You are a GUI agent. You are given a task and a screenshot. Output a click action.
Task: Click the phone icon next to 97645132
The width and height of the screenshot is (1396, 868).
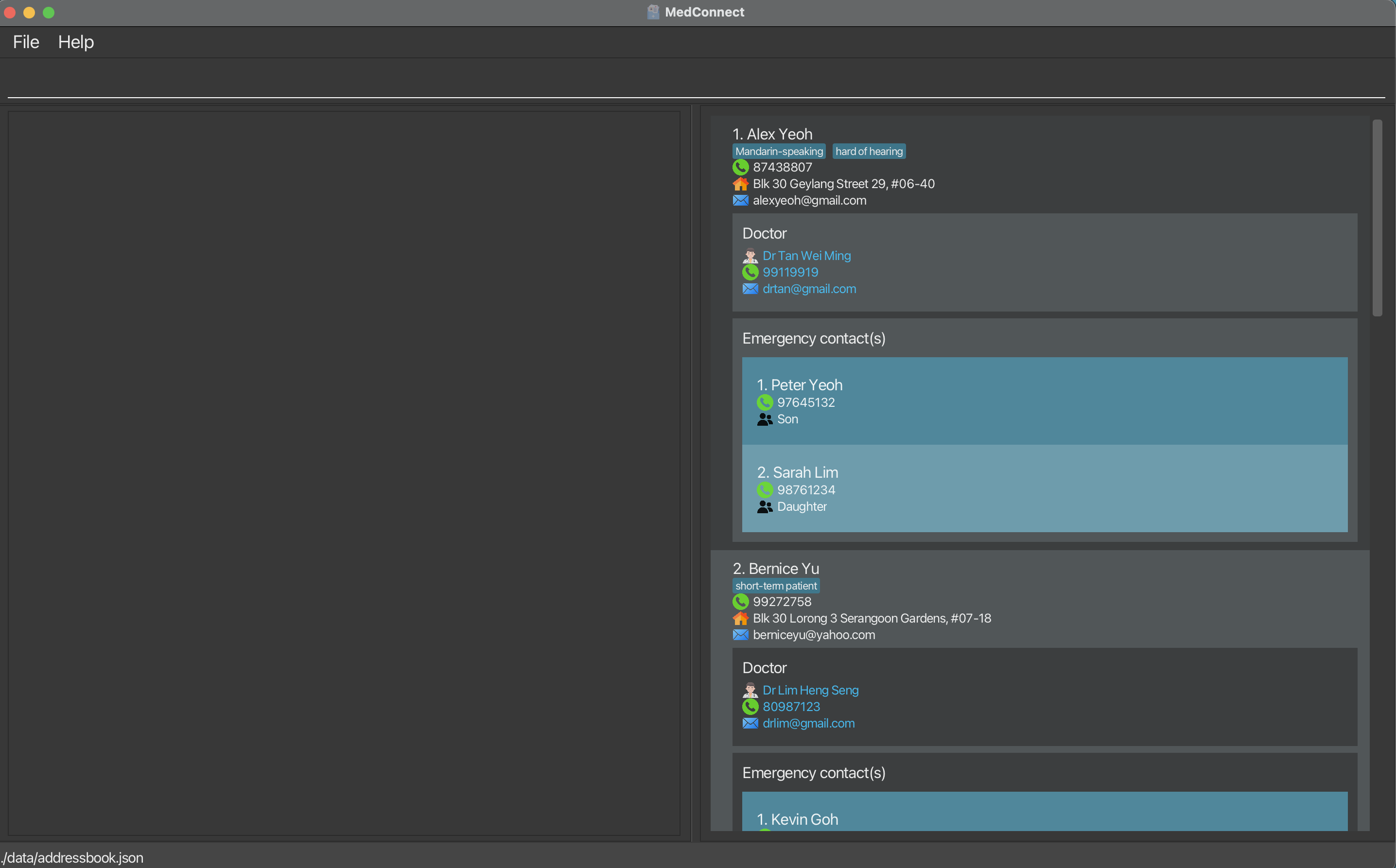765,402
